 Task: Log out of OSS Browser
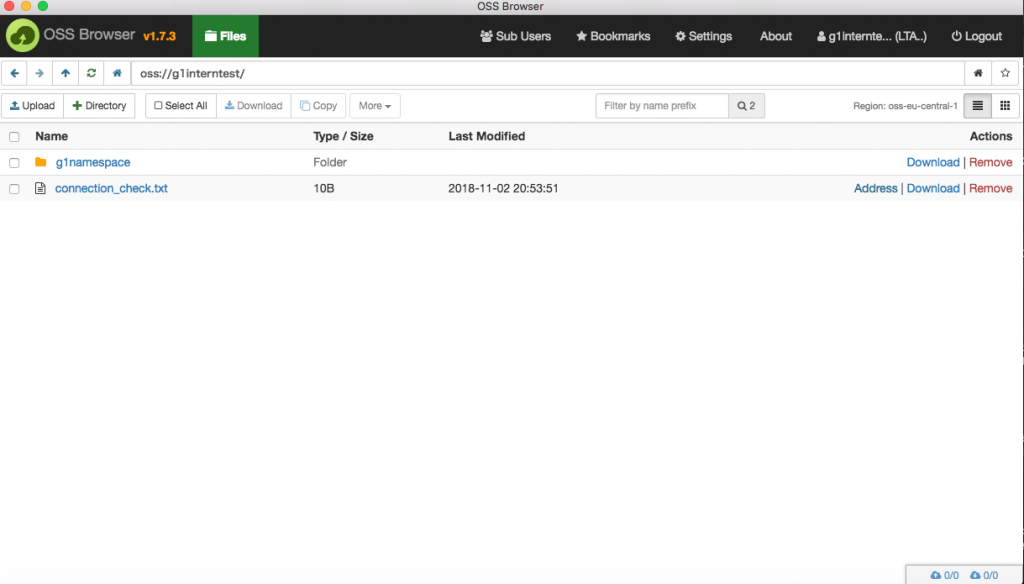(976, 36)
